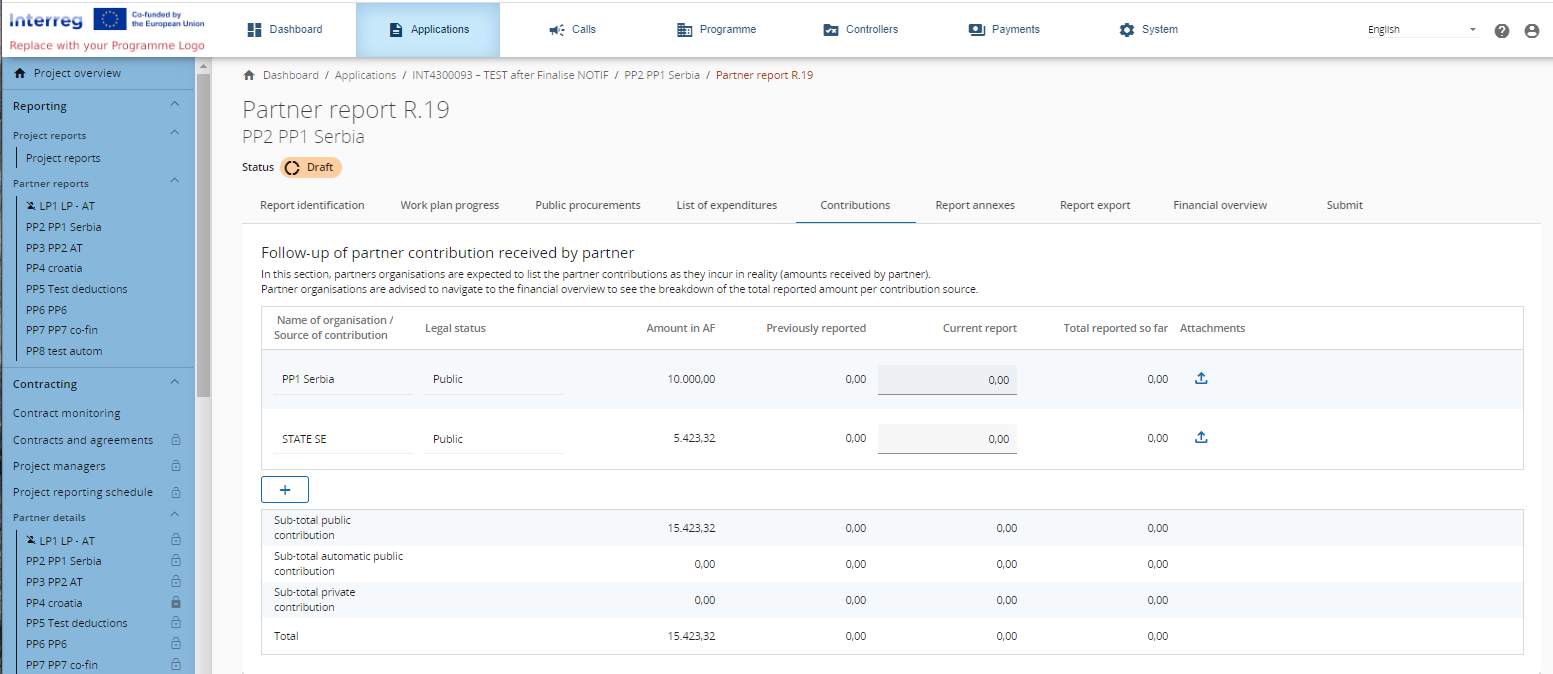Click the Current report field for STATE SE
This screenshot has height=674, width=1553.
947,438
